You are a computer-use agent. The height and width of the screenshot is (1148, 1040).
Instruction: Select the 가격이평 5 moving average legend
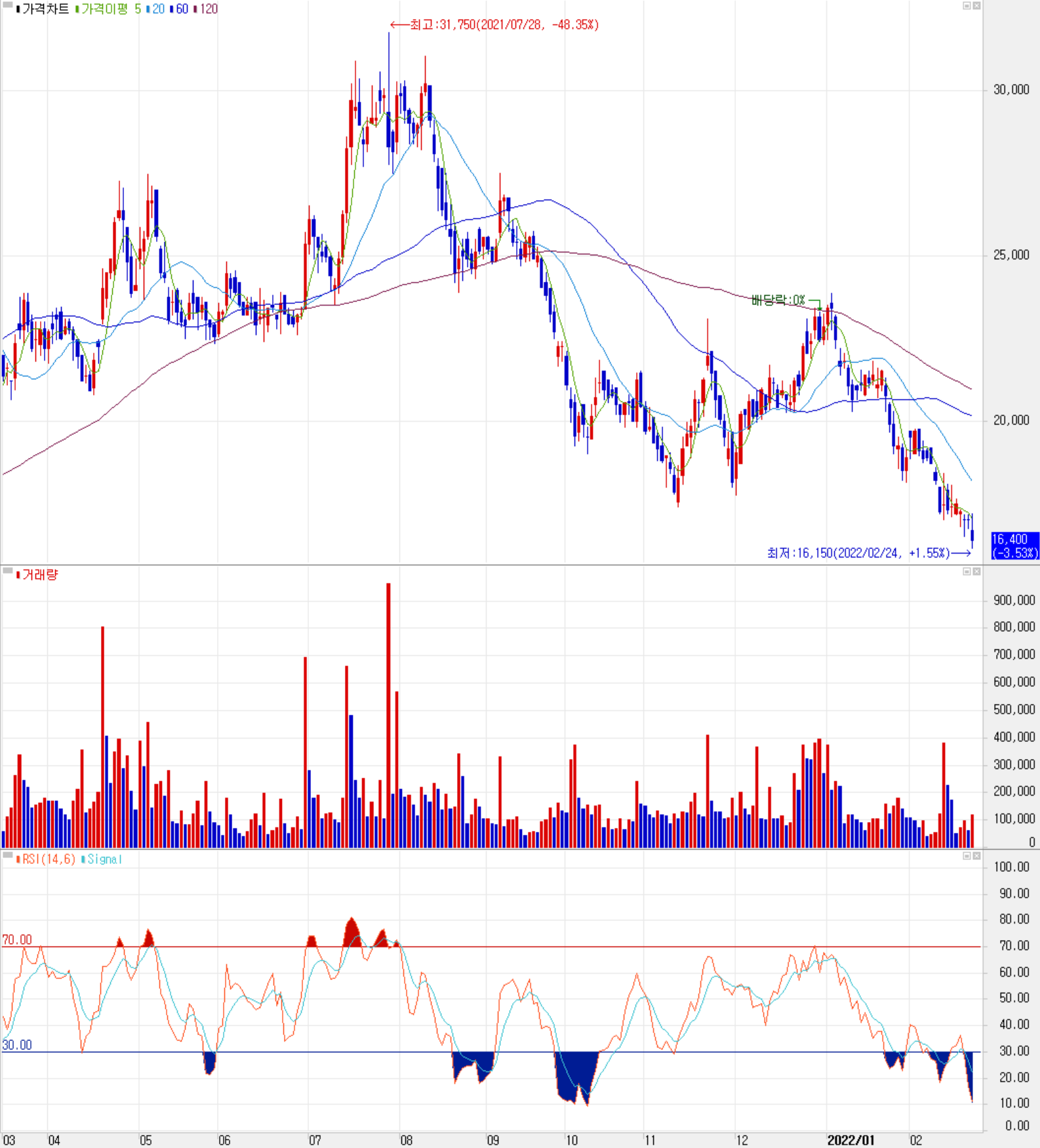[x=111, y=9]
